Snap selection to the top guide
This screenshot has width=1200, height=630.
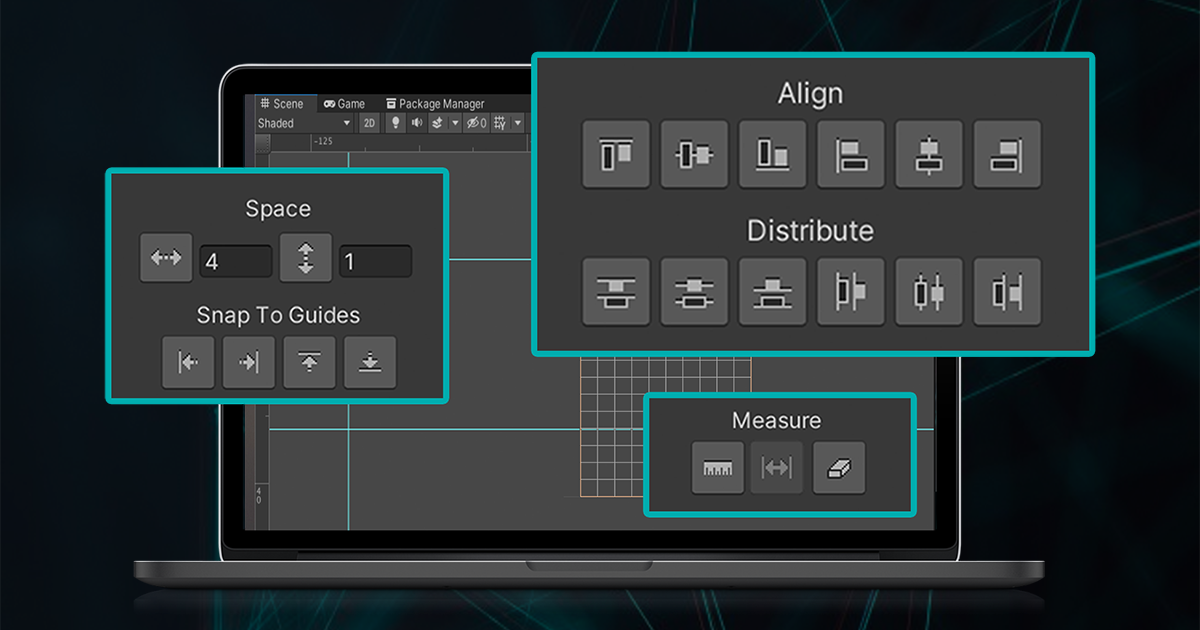click(x=309, y=362)
